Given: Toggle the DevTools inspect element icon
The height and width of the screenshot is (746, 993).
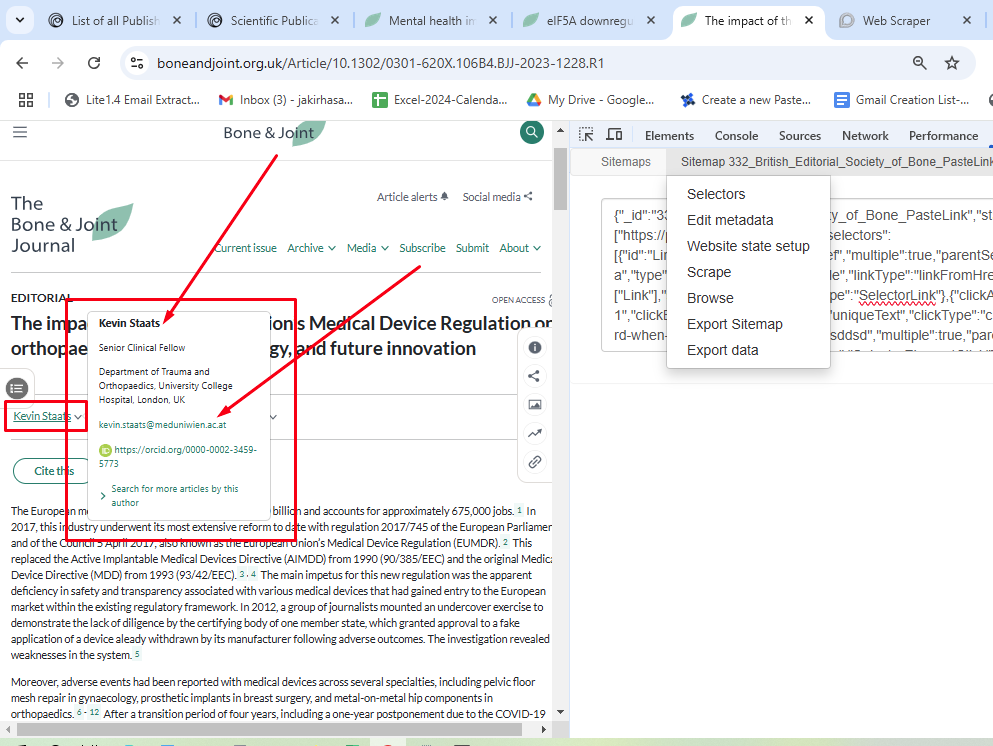Looking at the screenshot, I should [x=587, y=135].
